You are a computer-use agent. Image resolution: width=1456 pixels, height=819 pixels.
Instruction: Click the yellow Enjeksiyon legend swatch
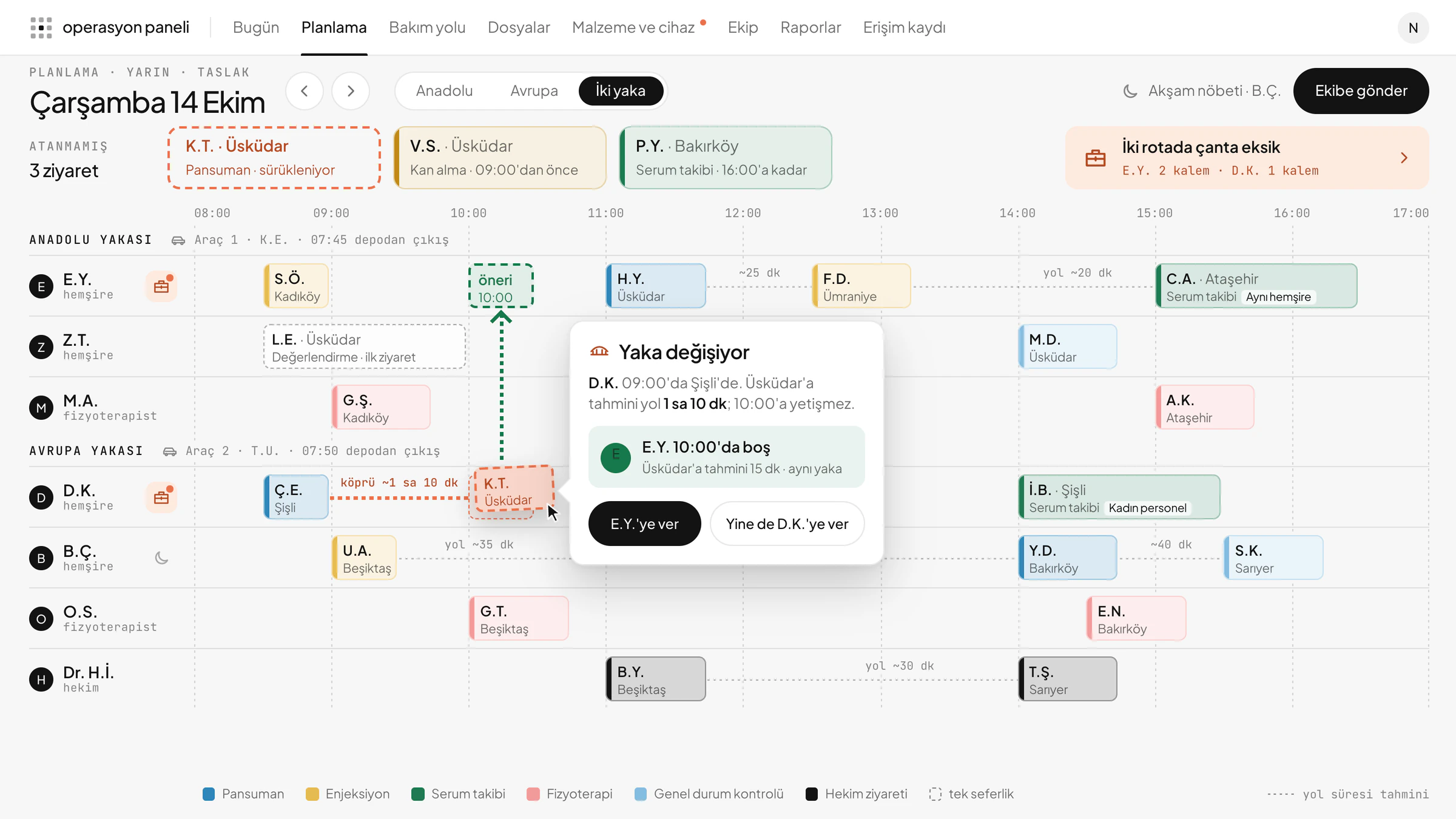click(x=312, y=794)
